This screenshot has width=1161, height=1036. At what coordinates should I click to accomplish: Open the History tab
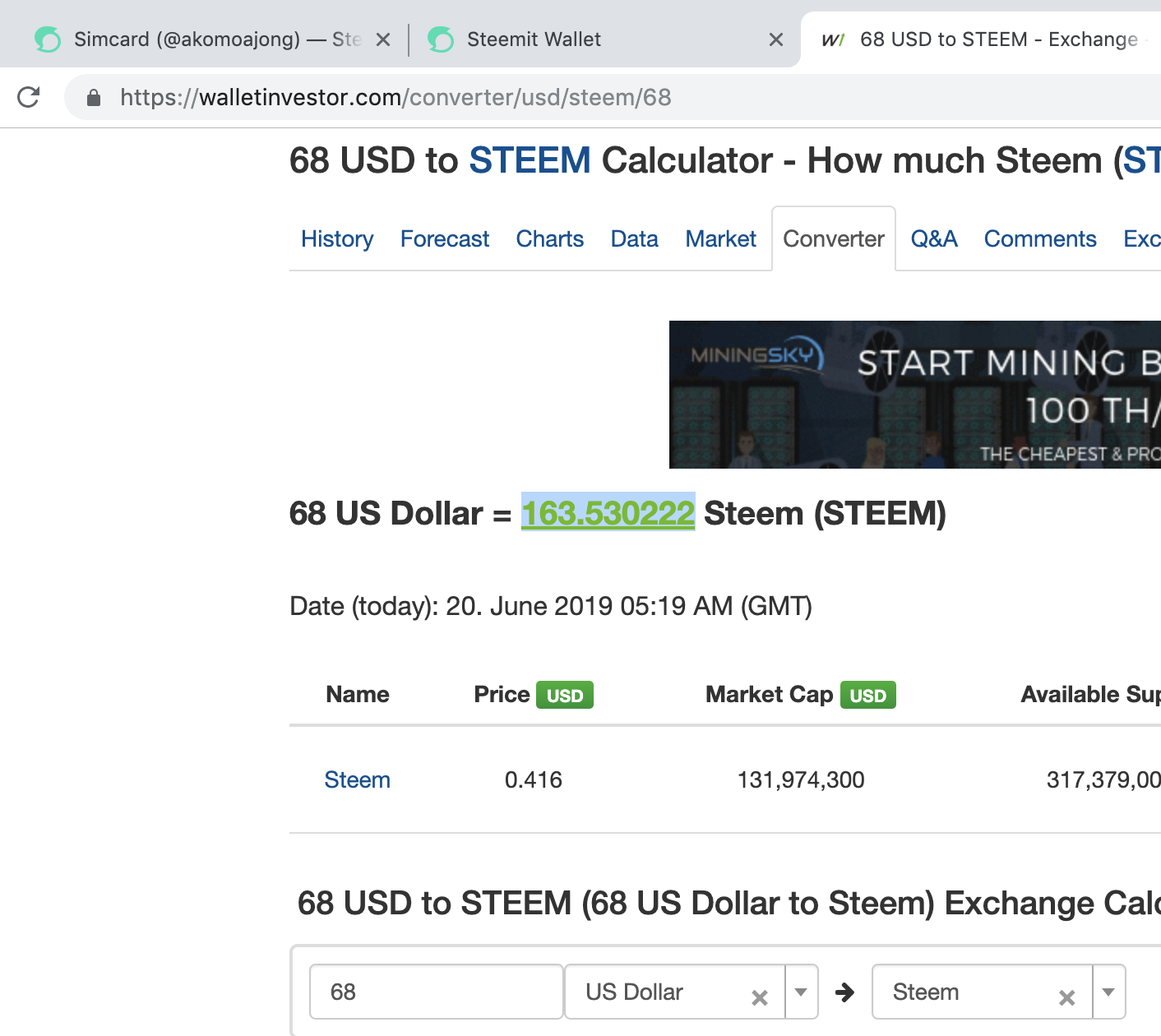pyautogui.click(x=337, y=238)
